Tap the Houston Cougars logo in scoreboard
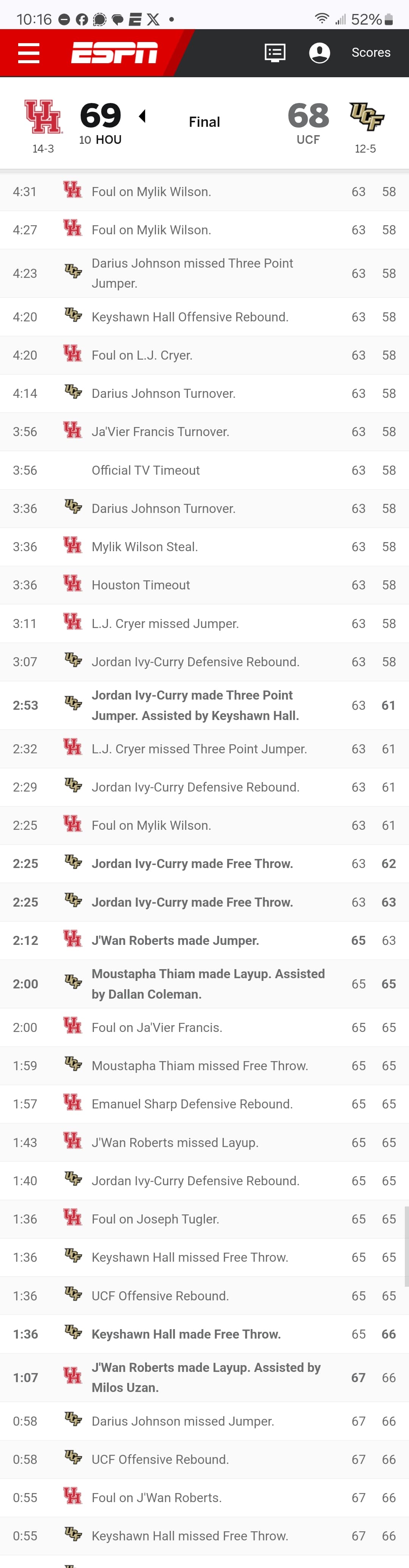The width and height of the screenshot is (409, 1568). click(43, 116)
